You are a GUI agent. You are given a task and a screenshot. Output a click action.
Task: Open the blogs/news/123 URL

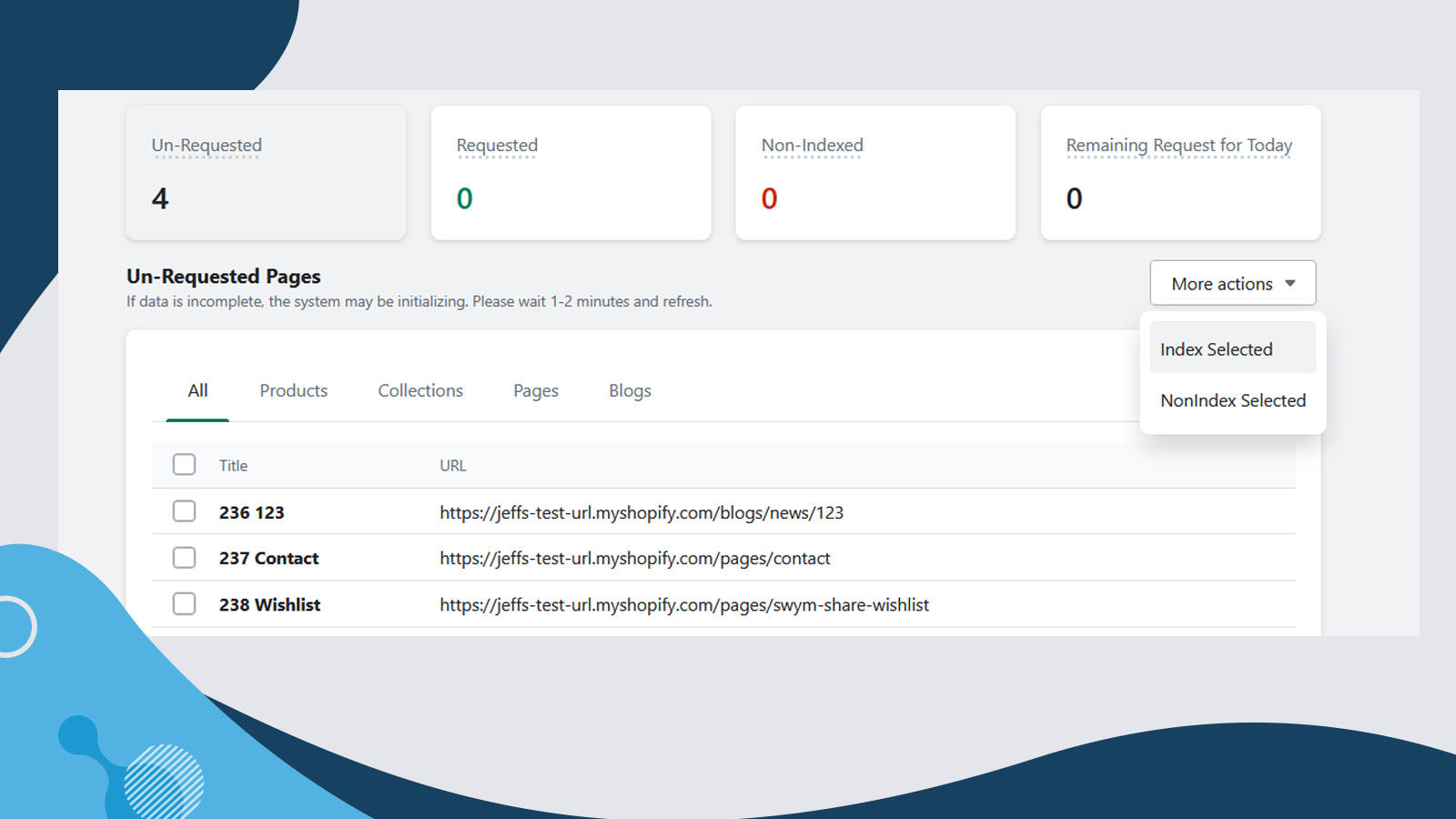pos(642,513)
